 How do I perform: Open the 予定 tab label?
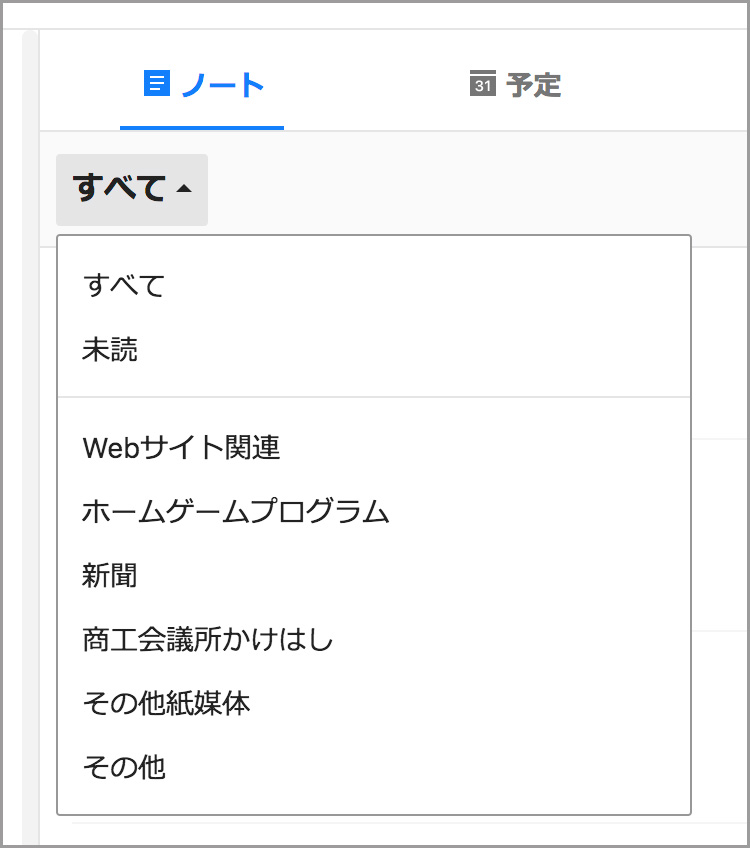(x=534, y=85)
